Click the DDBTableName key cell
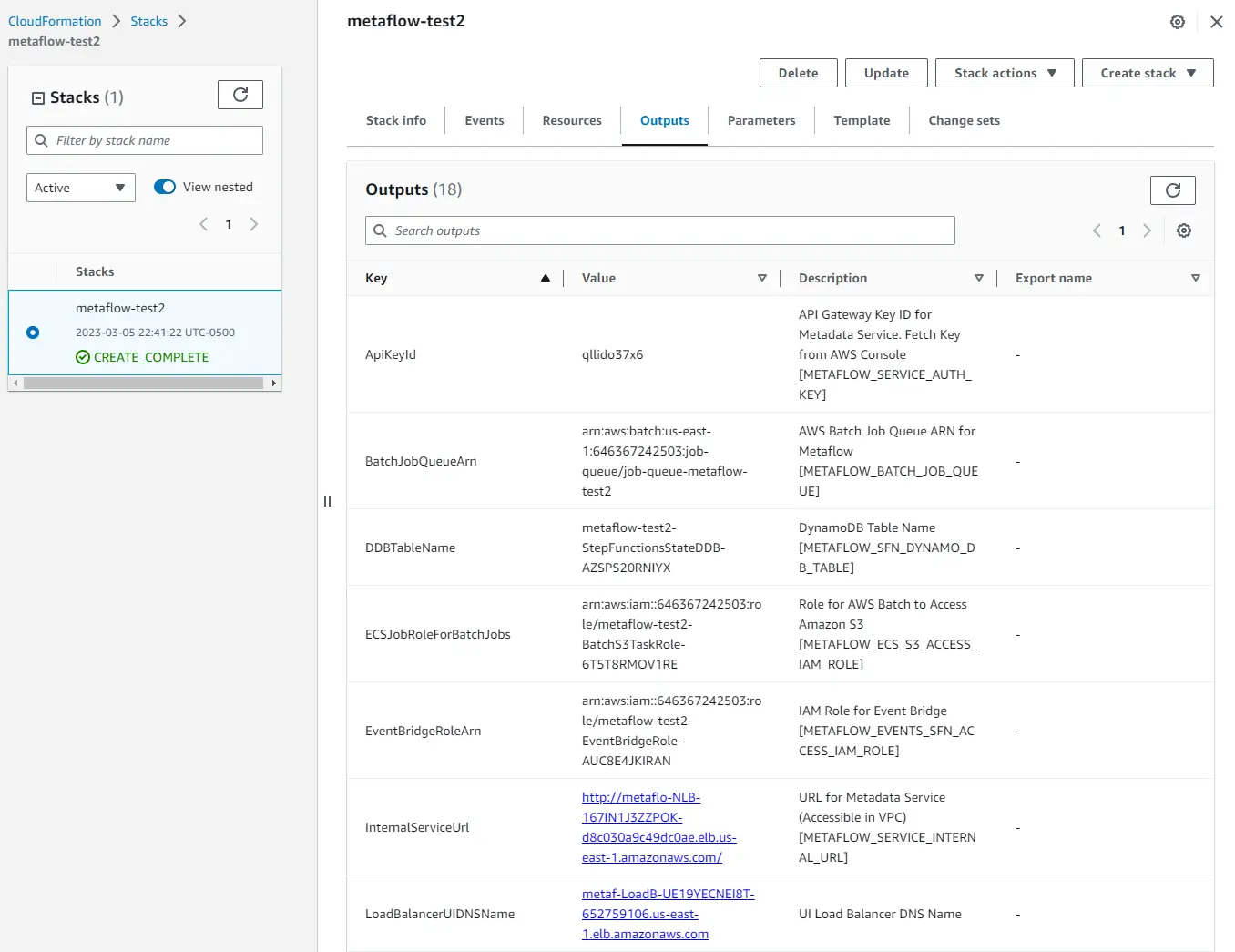Screen dimensions: 1235x952 point(410,548)
